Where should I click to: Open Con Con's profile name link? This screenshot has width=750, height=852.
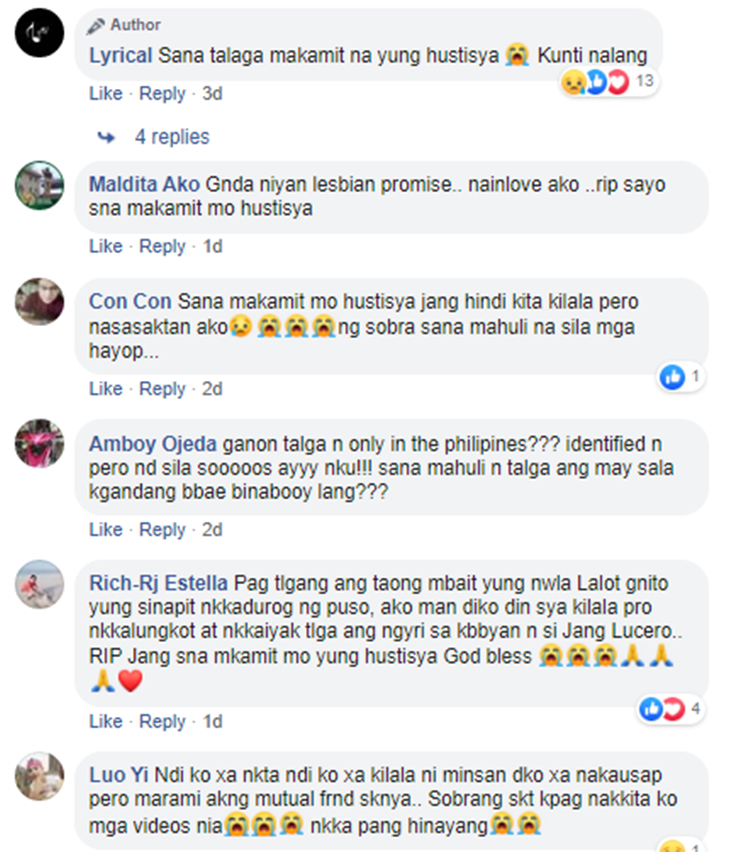(x=130, y=302)
